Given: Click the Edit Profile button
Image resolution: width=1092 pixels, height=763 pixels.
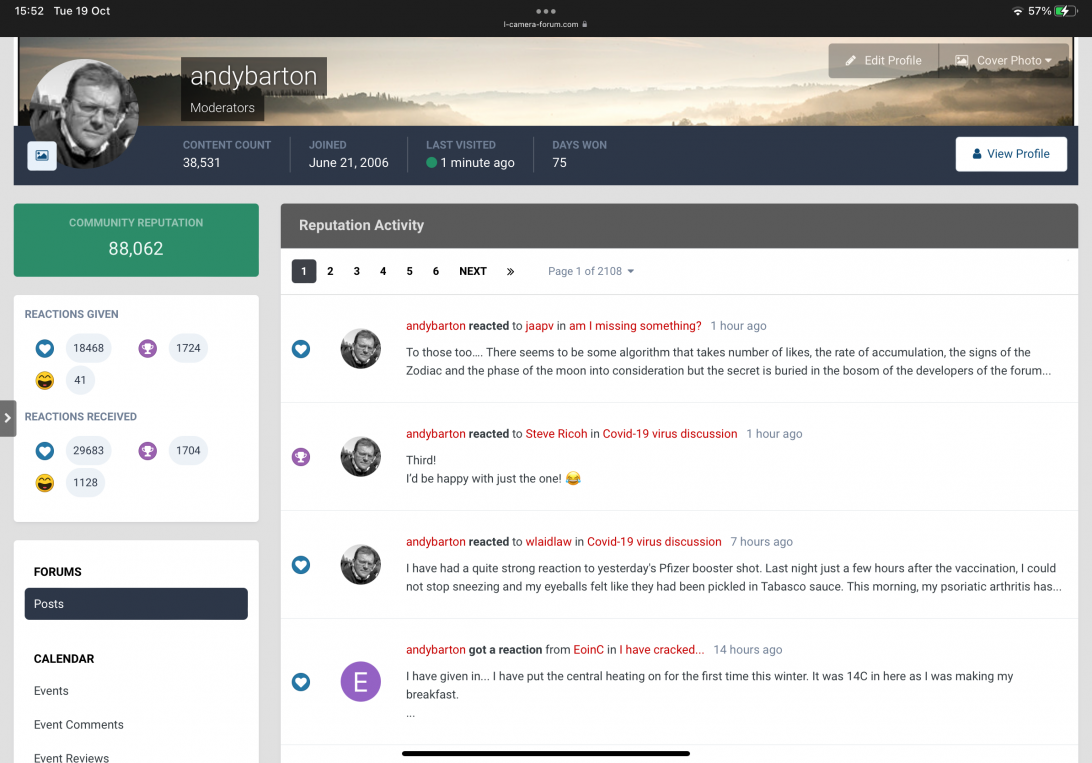Looking at the screenshot, I should tap(883, 61).
